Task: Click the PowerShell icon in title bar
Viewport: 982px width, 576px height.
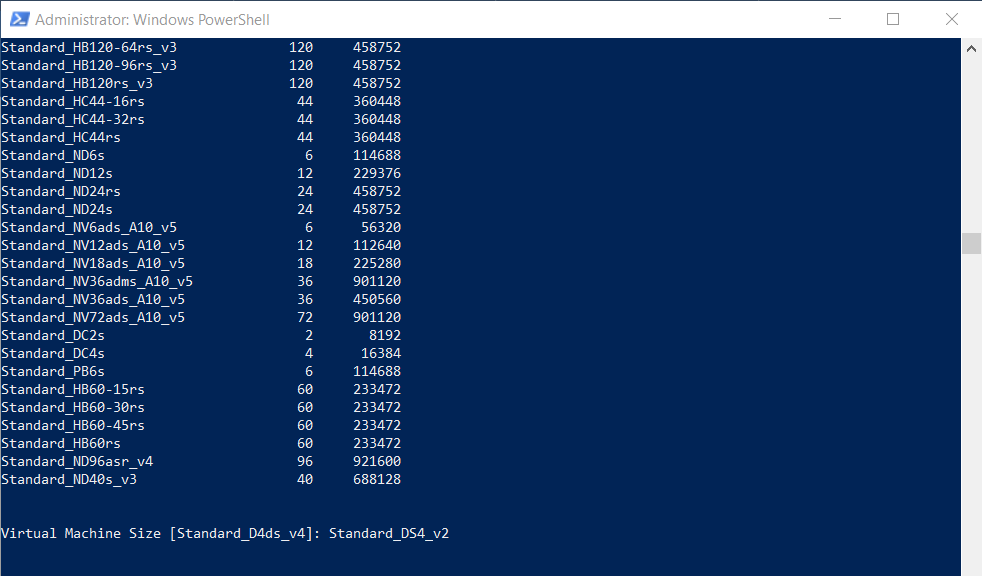Action: (19, 19)
